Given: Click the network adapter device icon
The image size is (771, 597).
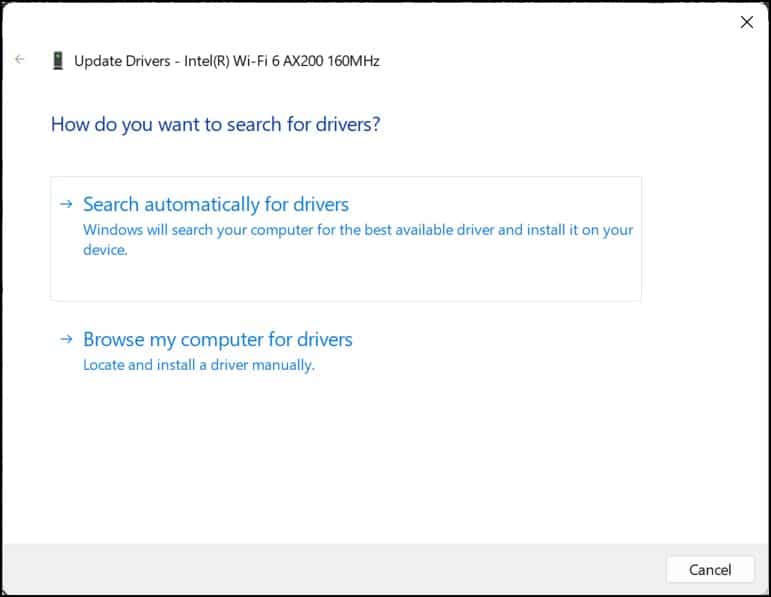Looking at the screenshot, I should tap(58, 60).
